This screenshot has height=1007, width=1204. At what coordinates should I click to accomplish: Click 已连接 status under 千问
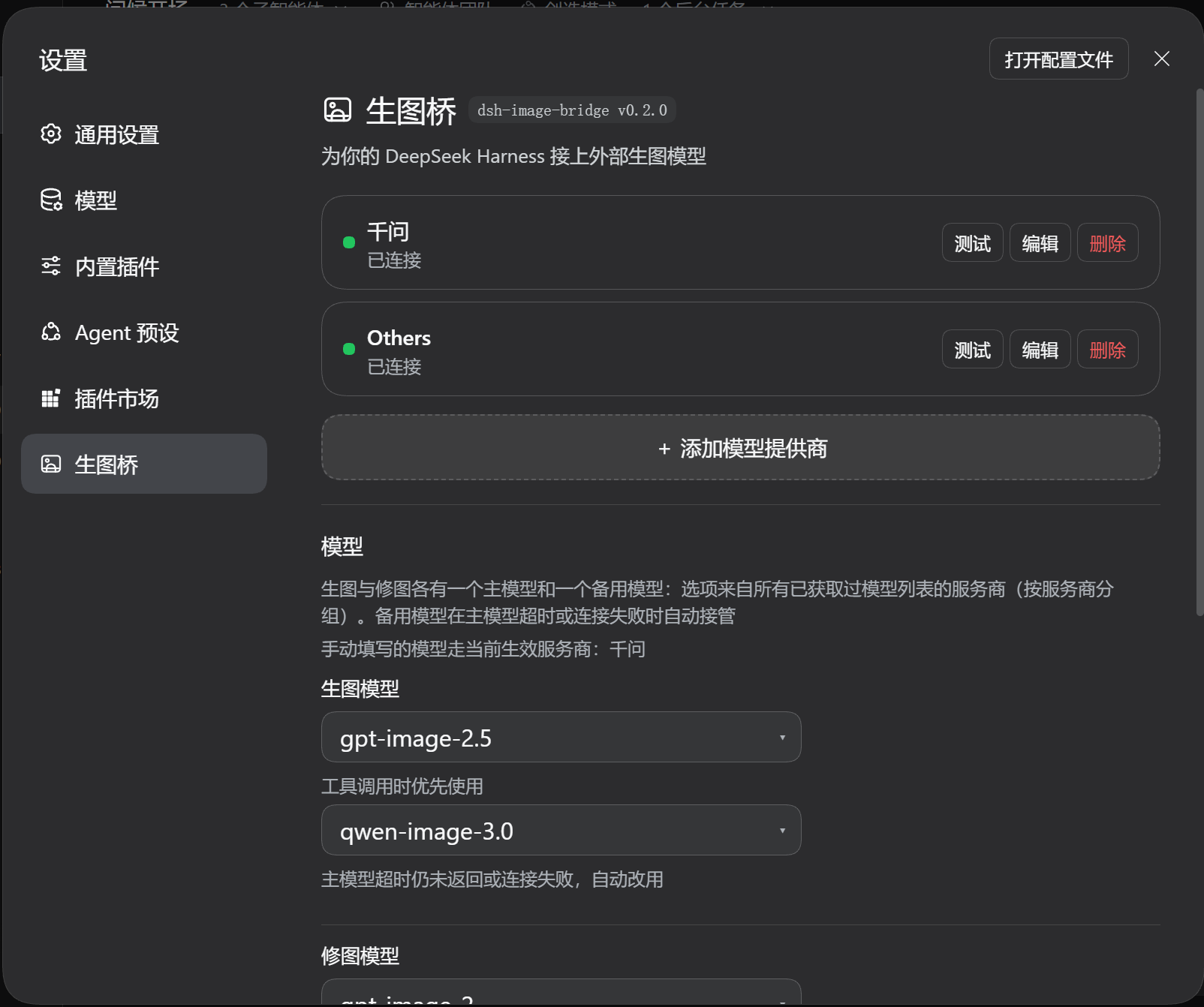pos(394,260)
